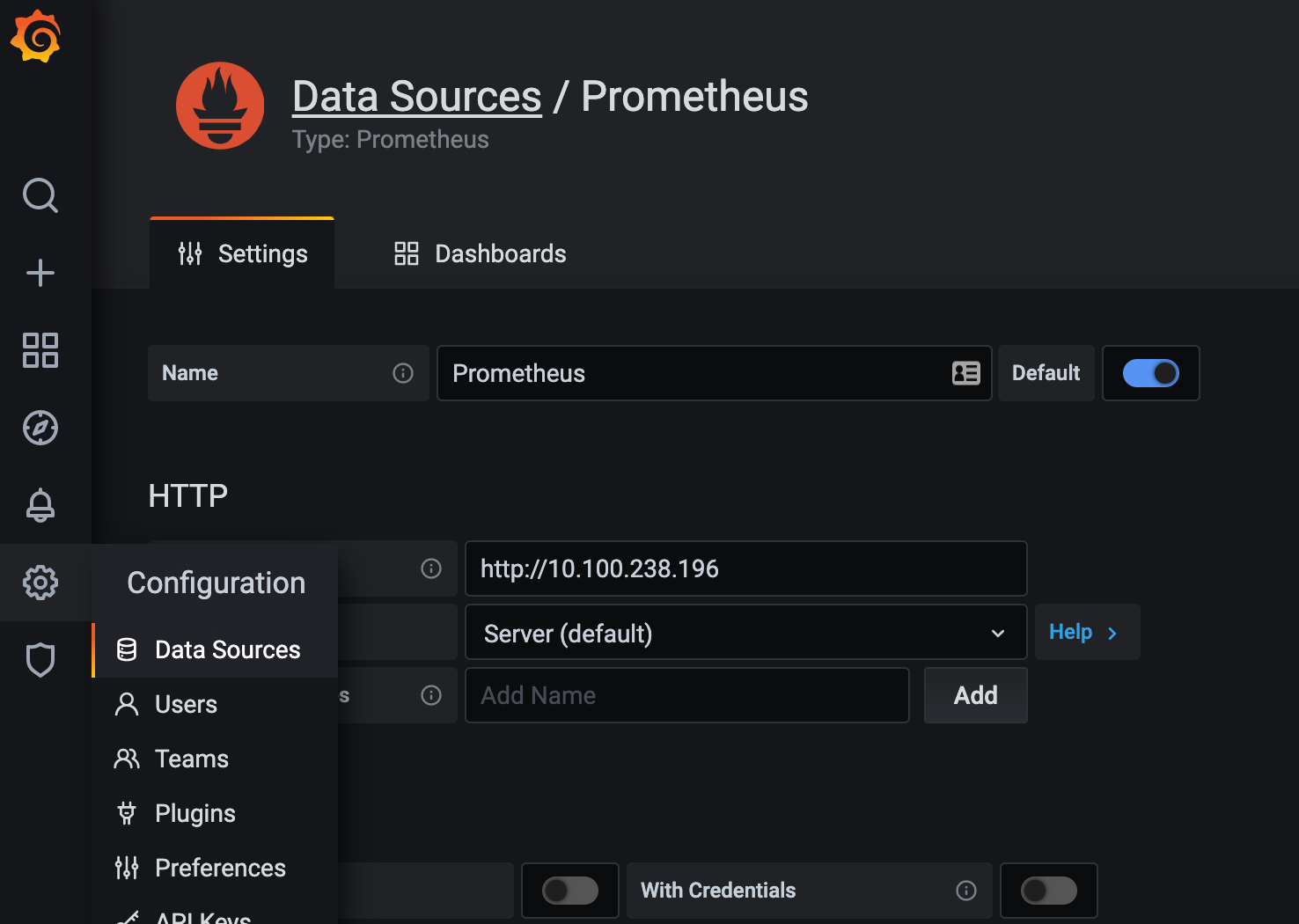Open the Alerting bell icon
This screenshot has height=924, width=1299.
(x=40, y=505)
